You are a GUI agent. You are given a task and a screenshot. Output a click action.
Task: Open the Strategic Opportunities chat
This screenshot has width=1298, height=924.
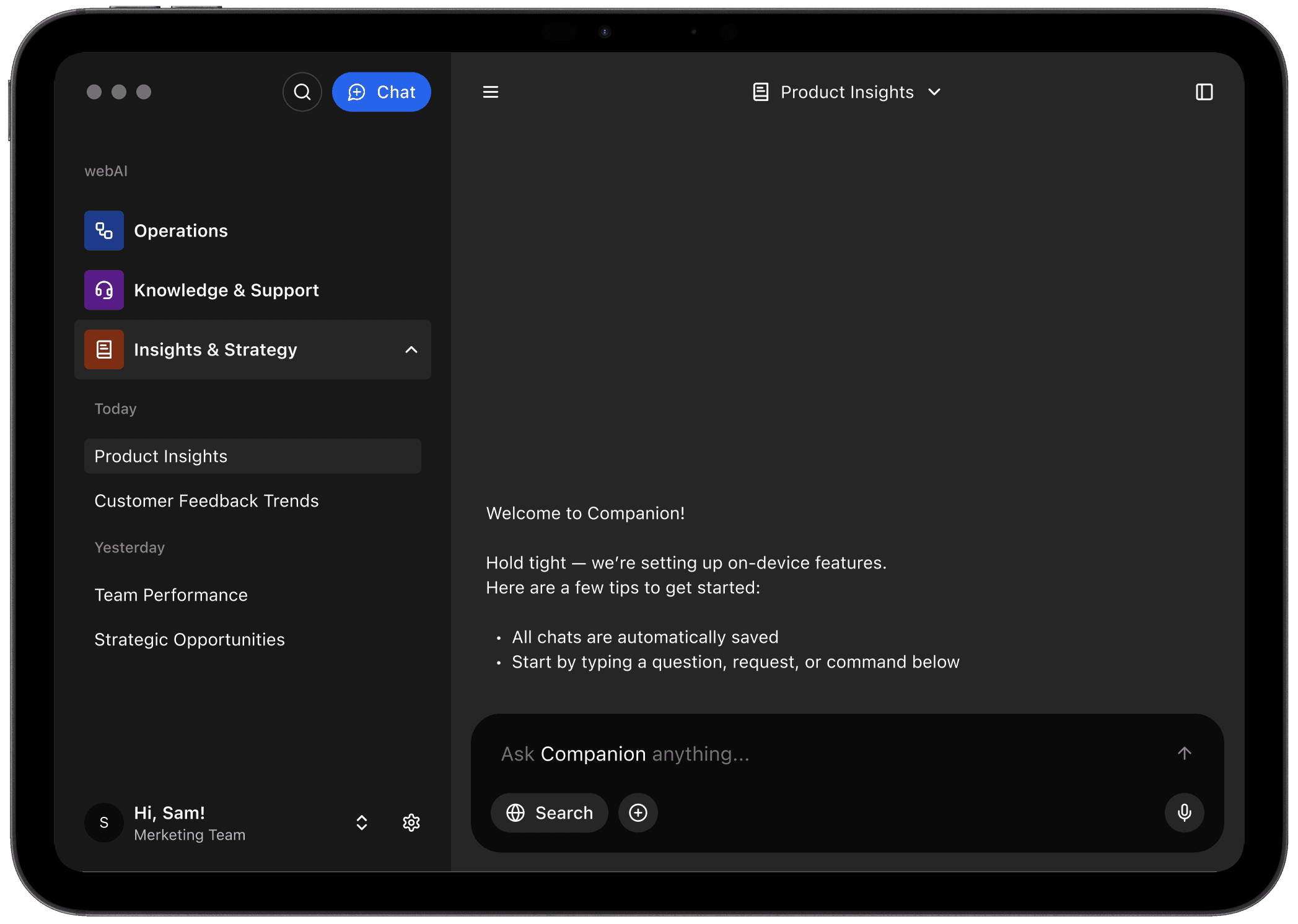(x=190, y=639)
